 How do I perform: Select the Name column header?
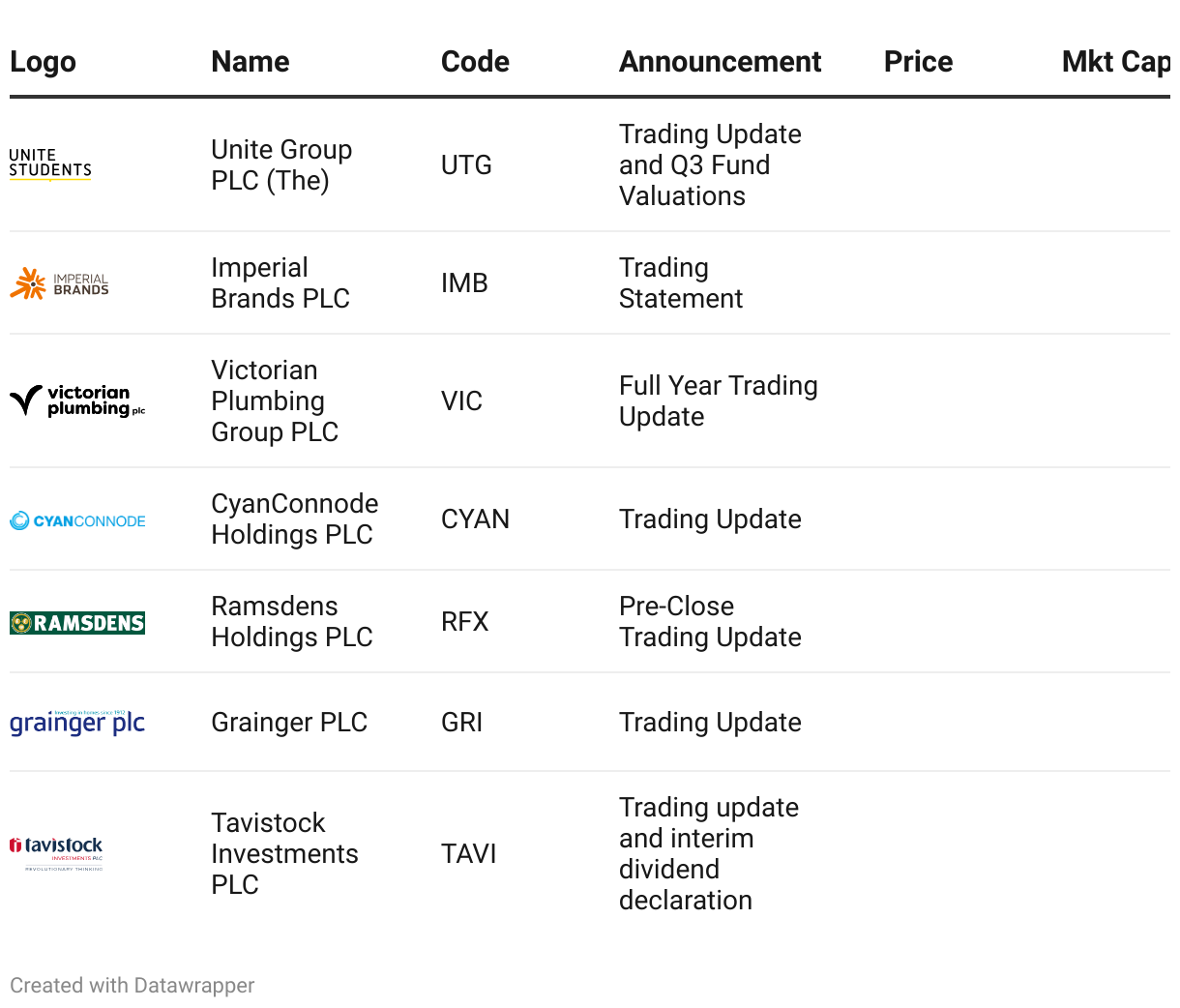click(x=251, y=62)
